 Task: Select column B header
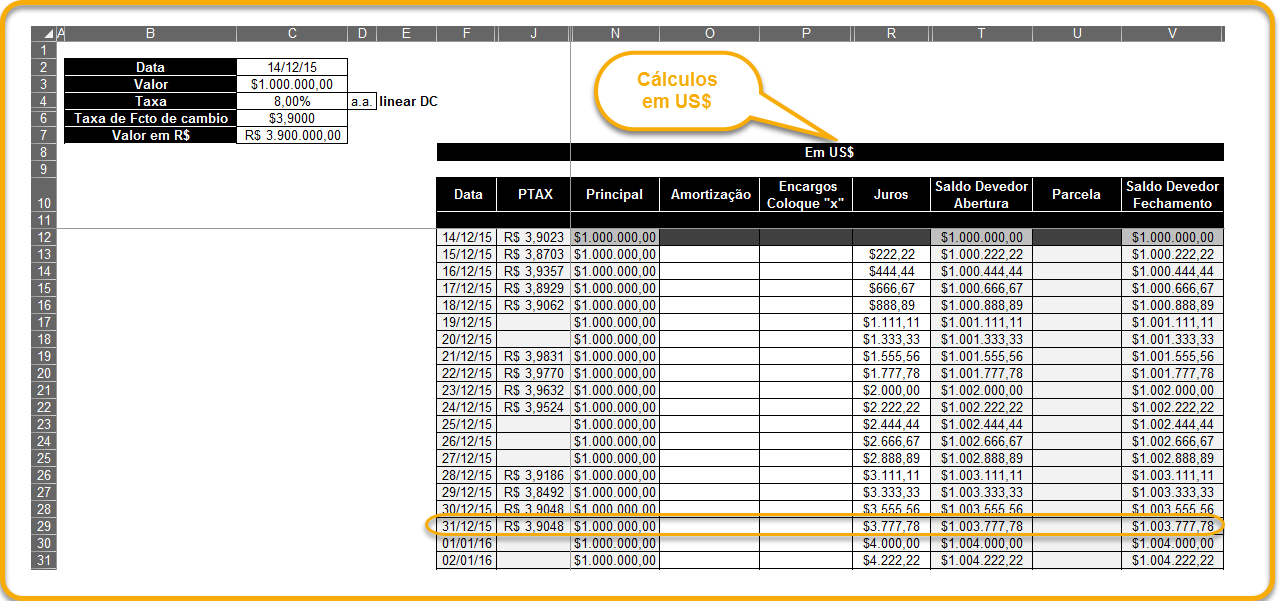pyautogui.click(x=150, y=34)
